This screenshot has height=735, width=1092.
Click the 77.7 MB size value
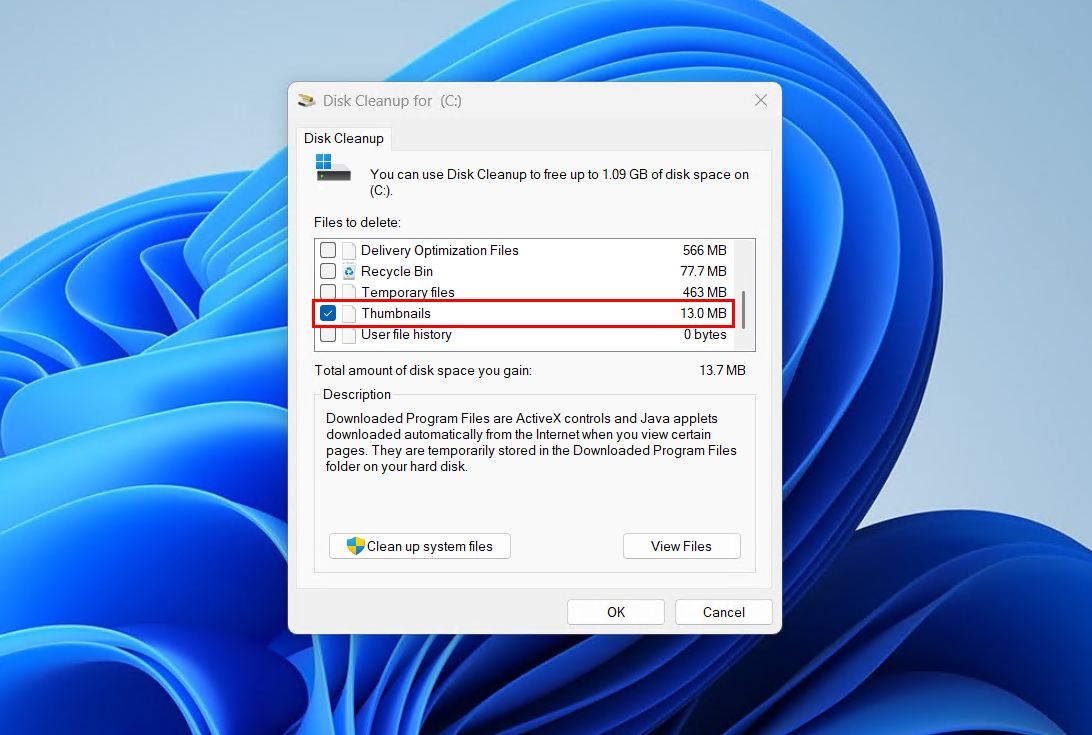point(703,271)
